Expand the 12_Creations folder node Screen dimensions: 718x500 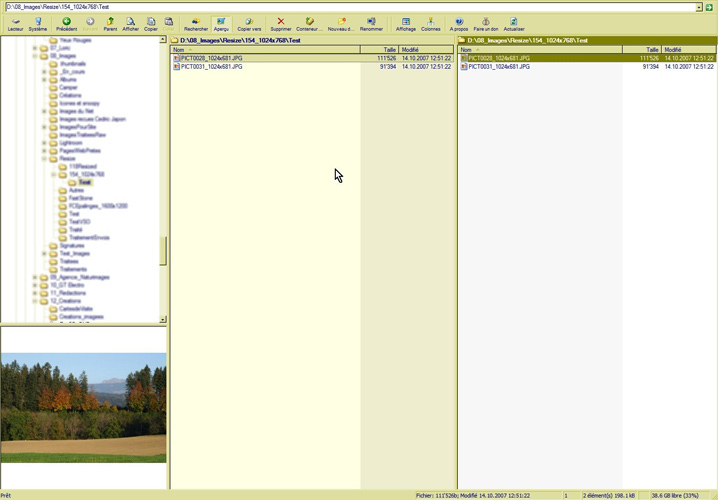click(x=35, y=300)
